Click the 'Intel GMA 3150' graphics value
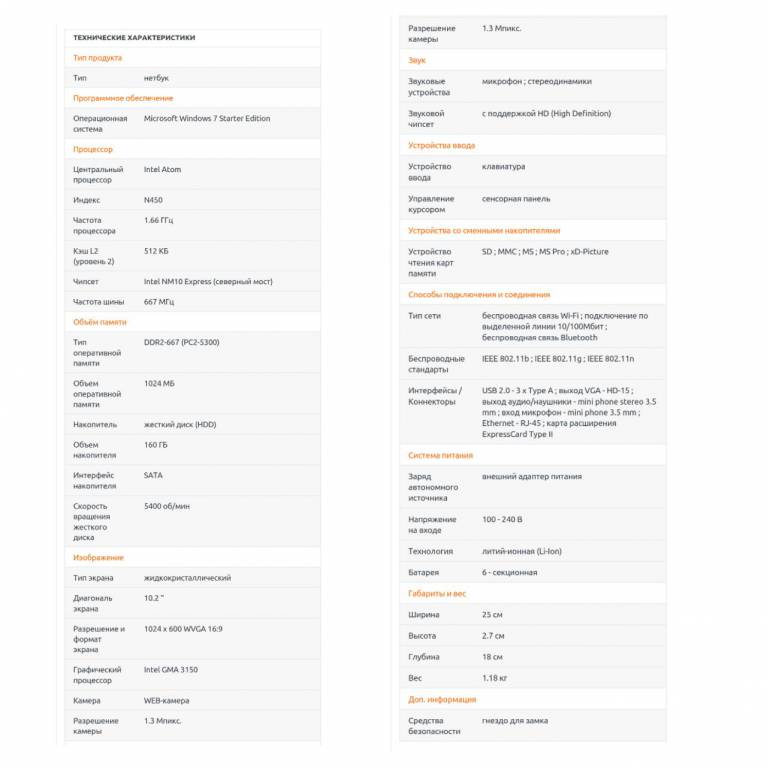767x767 pixels. (x=173, y=670)
